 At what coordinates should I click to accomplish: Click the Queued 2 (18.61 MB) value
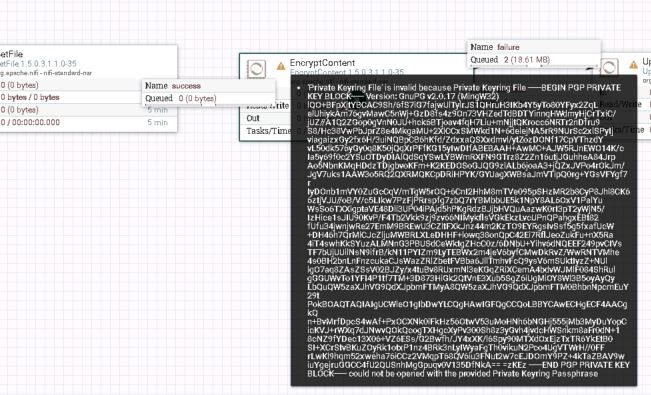click(527, 60)
